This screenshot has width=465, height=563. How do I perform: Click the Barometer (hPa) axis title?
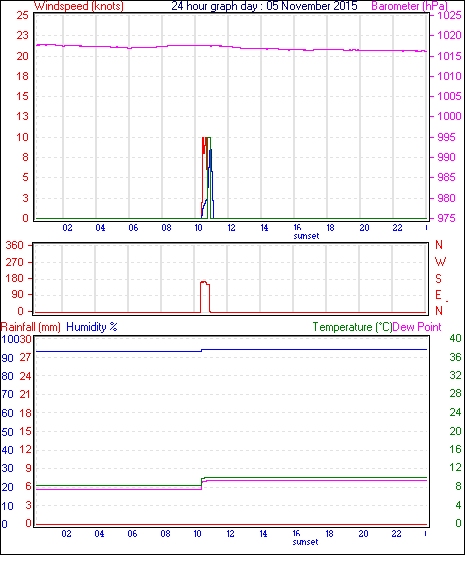pyautogui.click(x=410, y=6)
